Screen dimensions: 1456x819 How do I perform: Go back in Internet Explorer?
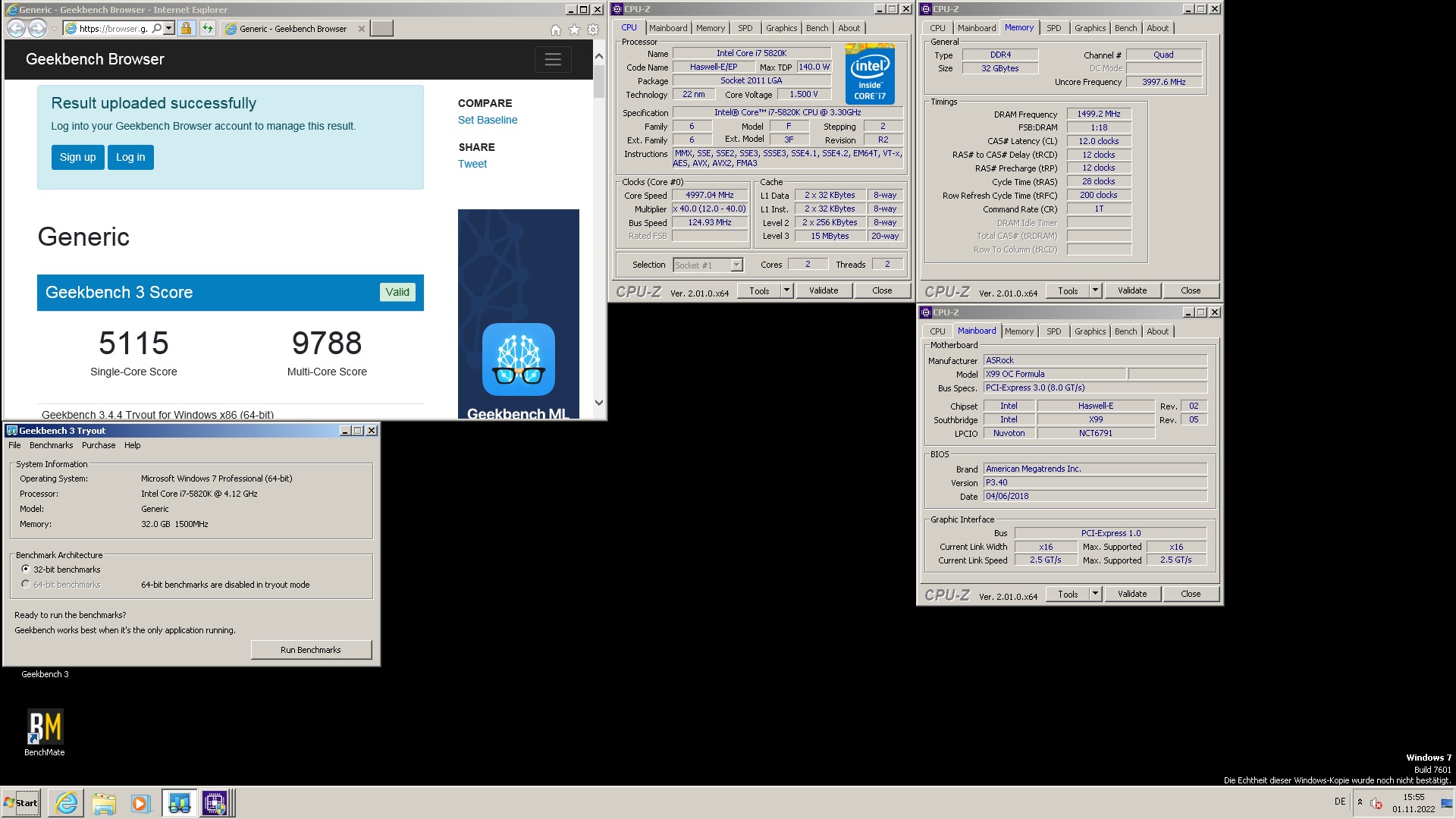tap(16, 29)
